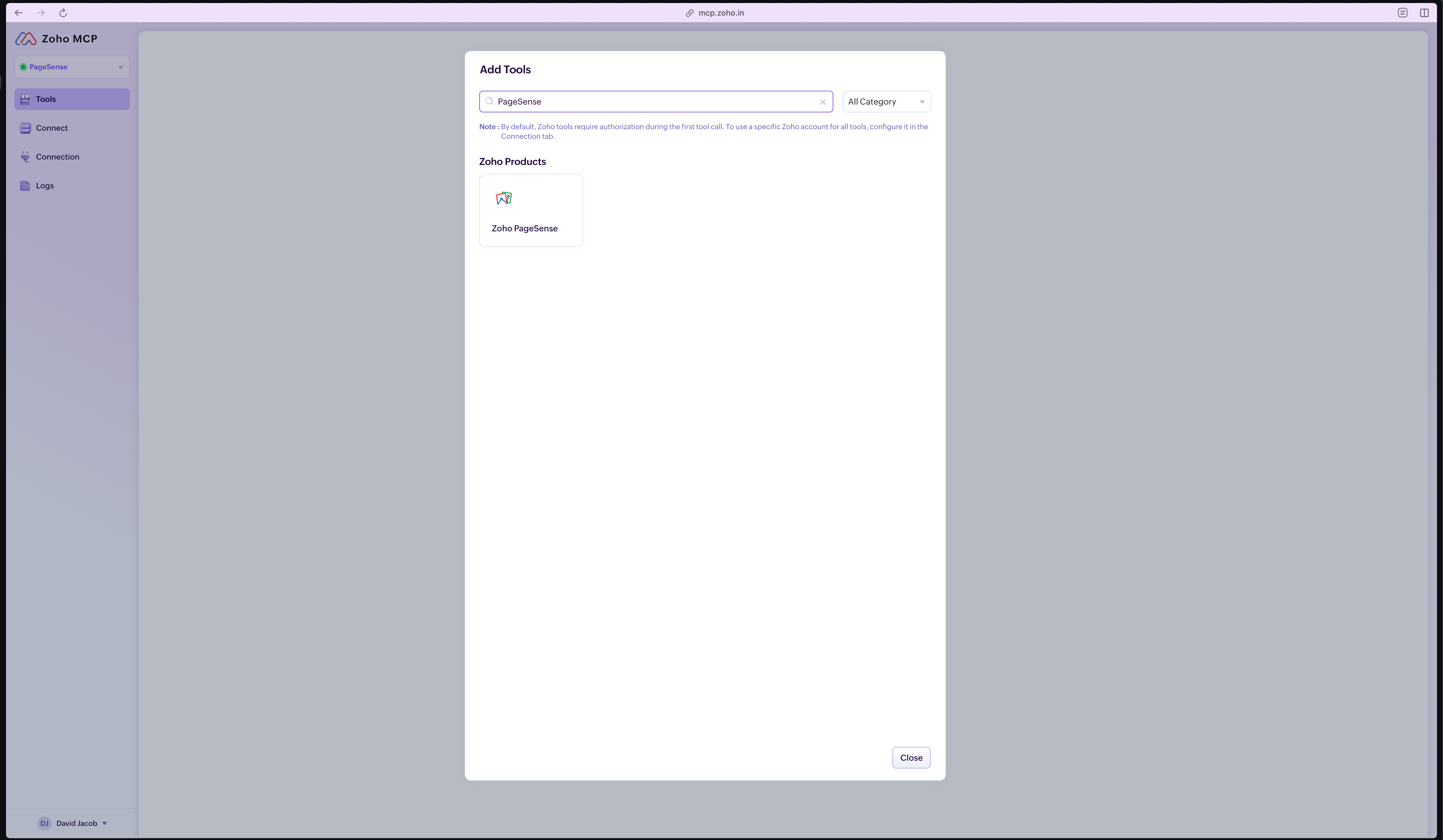This screenshot has width=1443, height=840.
Task: Go to the Tools section
Action: (x=72, y=99)
